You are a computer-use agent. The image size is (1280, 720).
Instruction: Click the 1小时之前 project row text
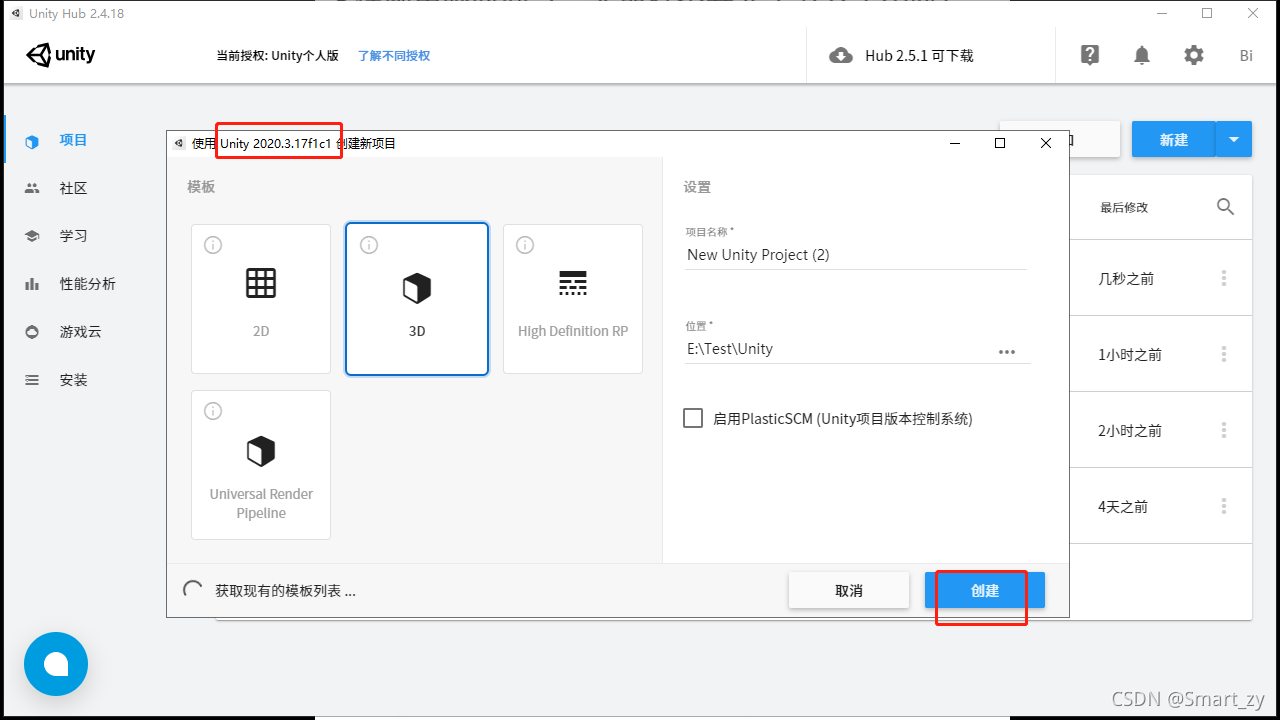(1130, 355)
